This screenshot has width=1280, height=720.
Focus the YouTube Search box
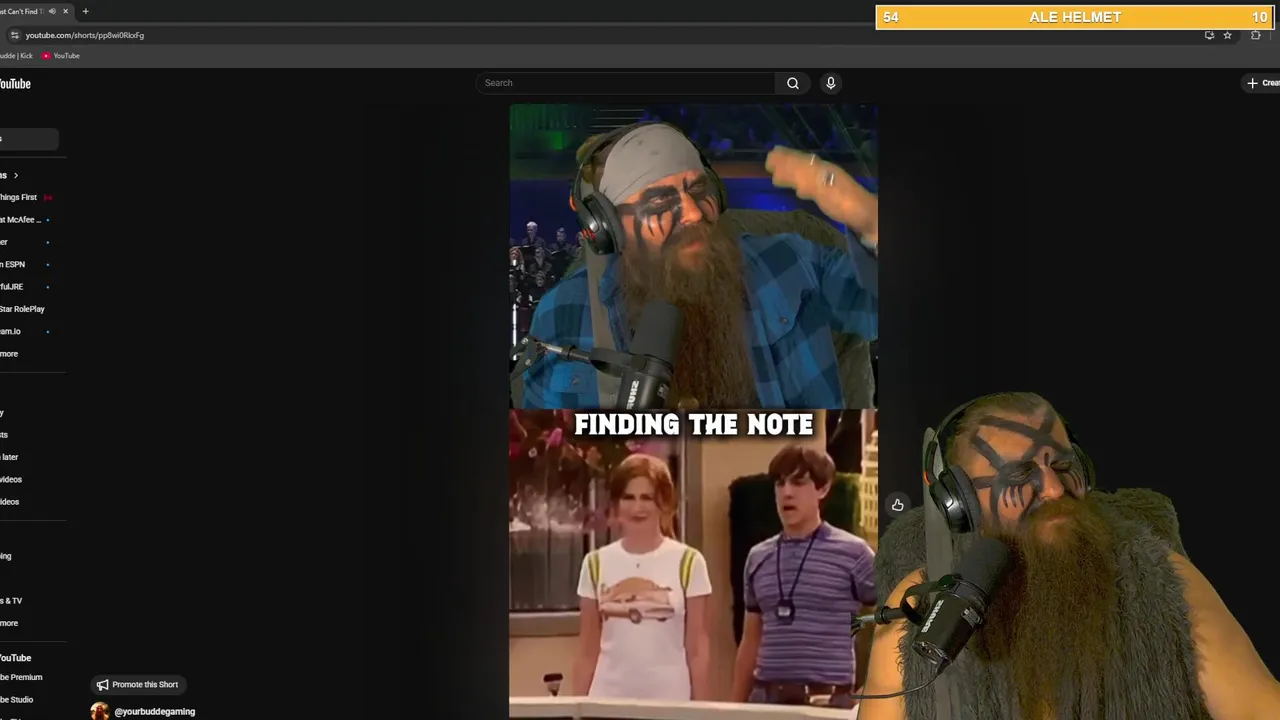[625, 83]
